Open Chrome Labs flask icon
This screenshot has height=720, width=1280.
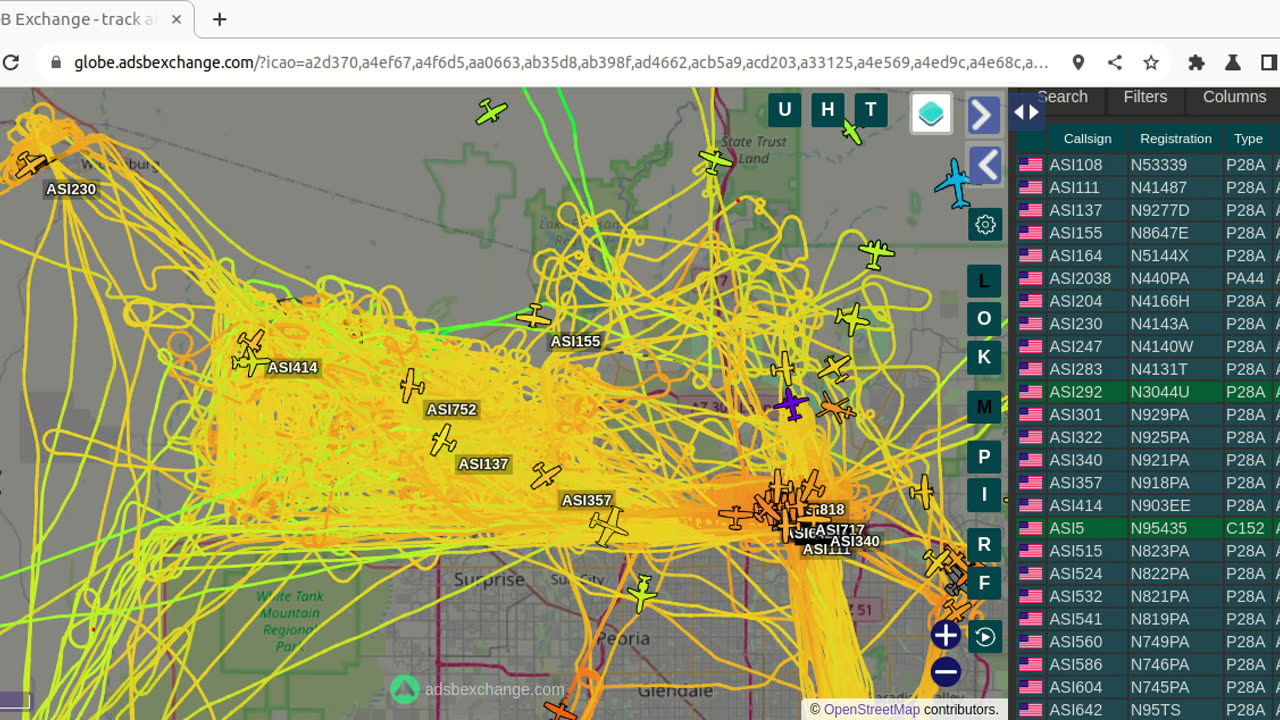click(1232, 62)
